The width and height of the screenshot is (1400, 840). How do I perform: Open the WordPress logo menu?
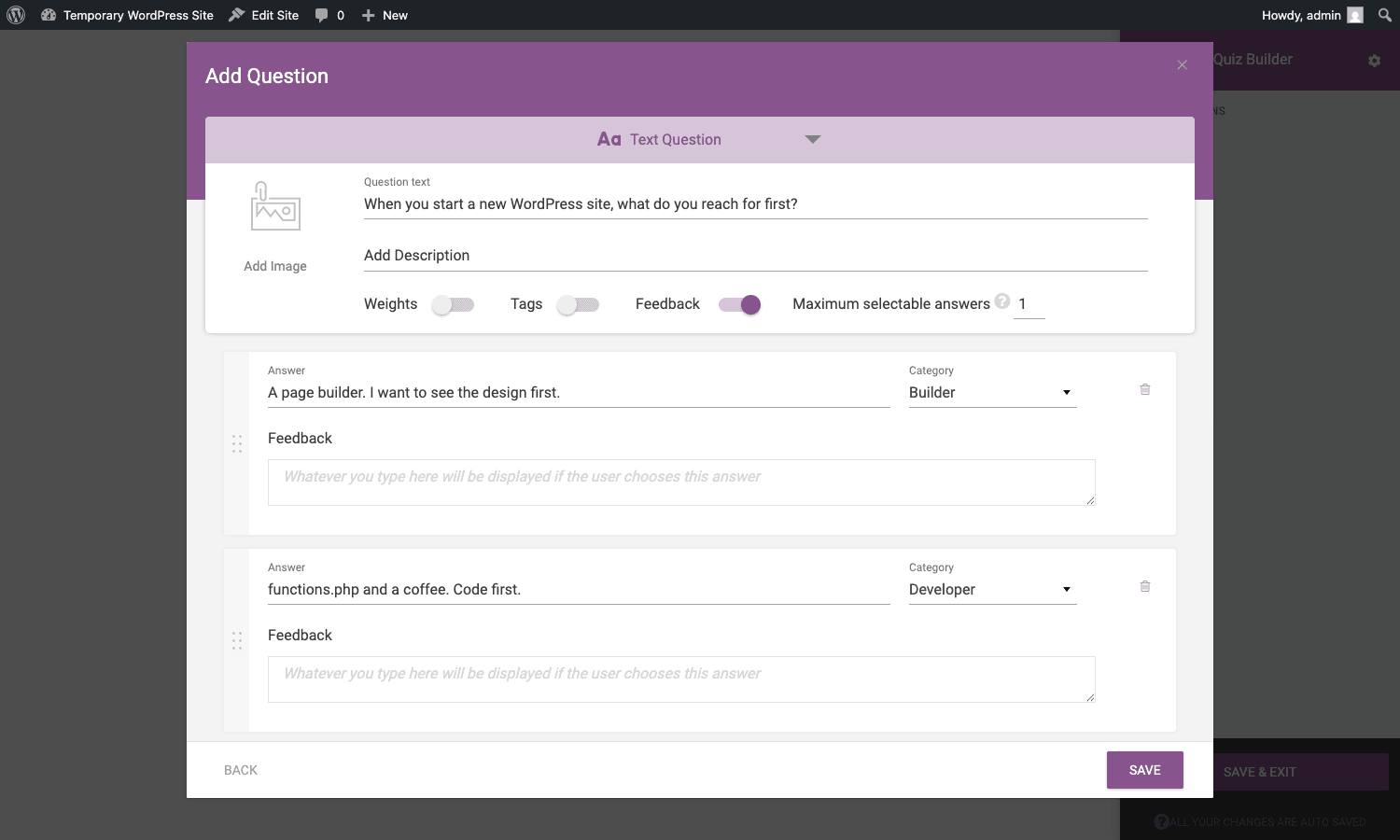(x=16, y=15)
